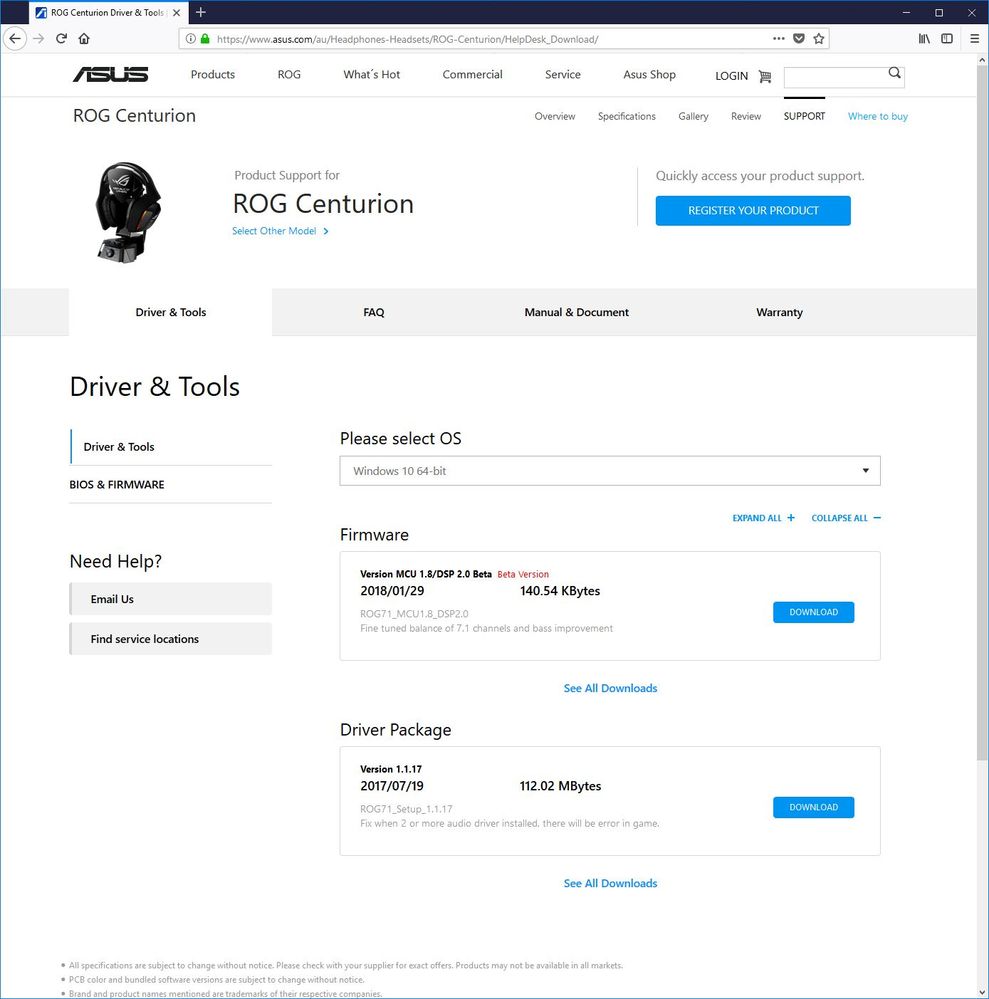See all downloads under Driver Package
Screen dimensions: 989x999
click(610, 883)
